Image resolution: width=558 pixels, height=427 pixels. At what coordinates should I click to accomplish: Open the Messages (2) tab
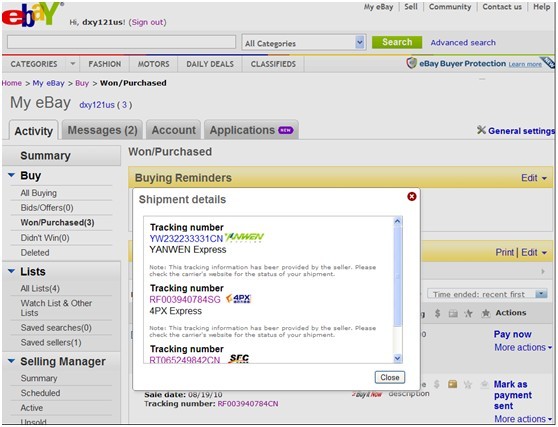[102, 130]
